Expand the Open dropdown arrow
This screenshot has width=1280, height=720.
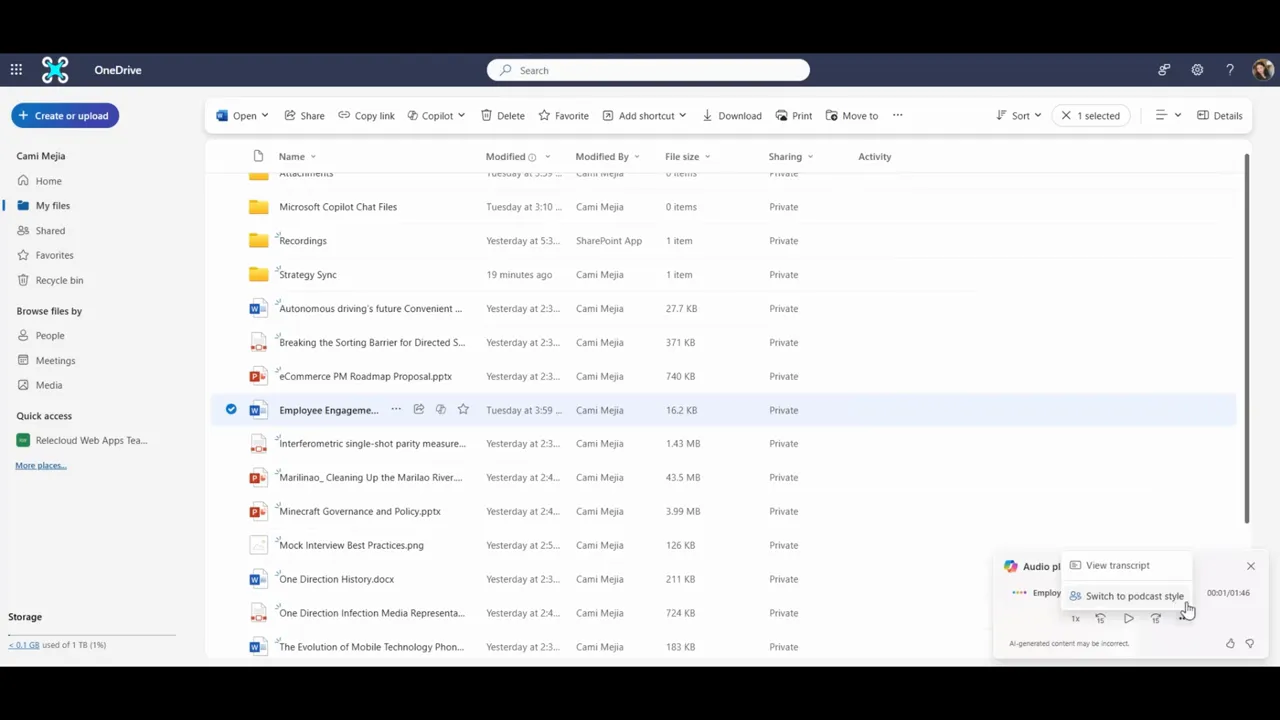click(264, 116)
